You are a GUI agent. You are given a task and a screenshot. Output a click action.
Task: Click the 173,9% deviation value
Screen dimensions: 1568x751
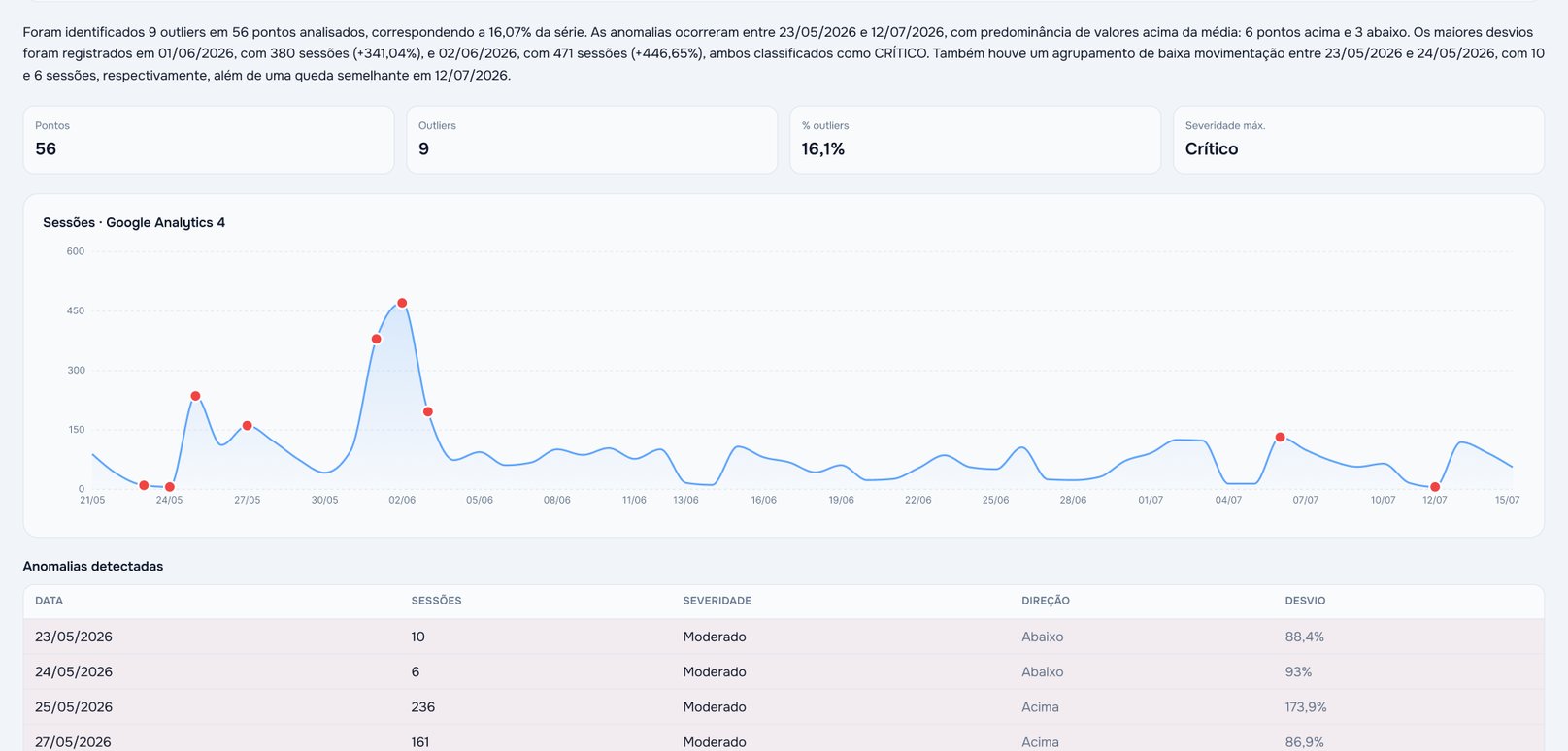(x=1306, y=706)
